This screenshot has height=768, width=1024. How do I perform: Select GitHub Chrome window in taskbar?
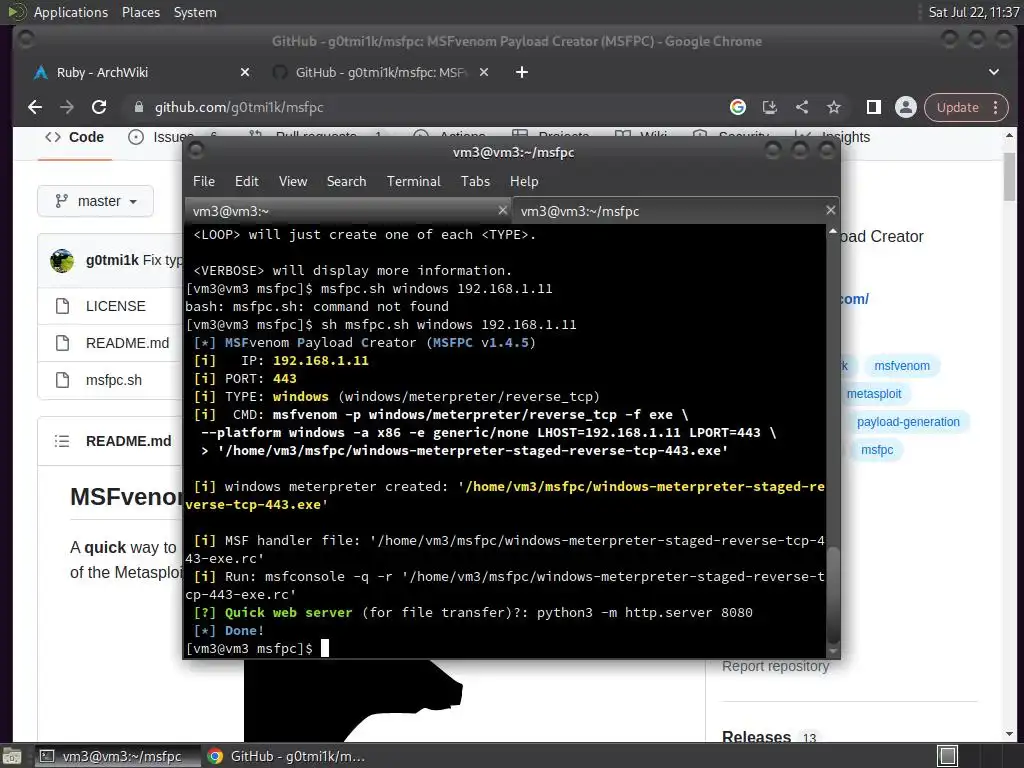pyautogui.click(x=287, y=756)
